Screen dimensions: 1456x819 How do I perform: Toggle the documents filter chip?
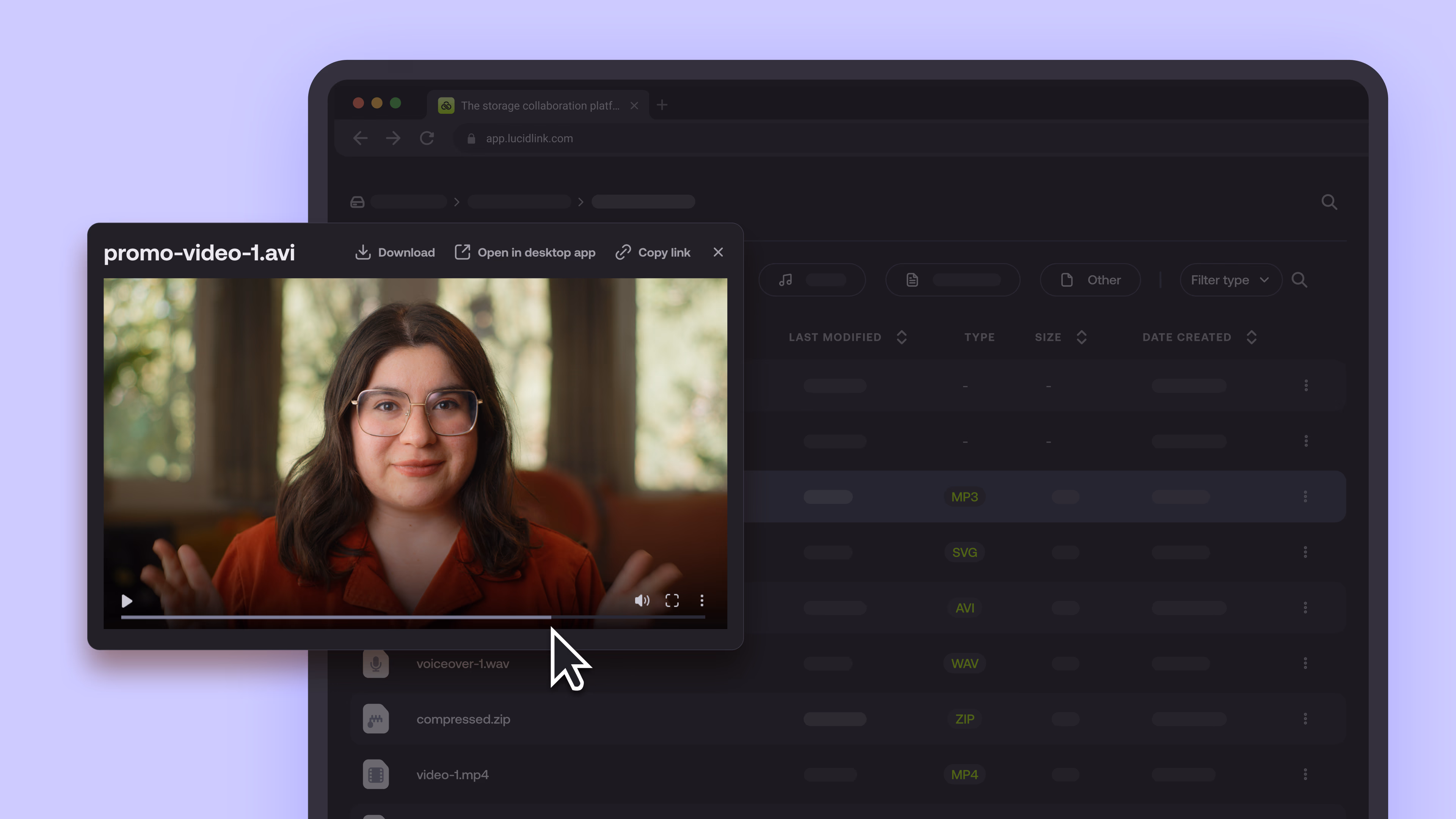pyautogui.click(x=952, y=280)
